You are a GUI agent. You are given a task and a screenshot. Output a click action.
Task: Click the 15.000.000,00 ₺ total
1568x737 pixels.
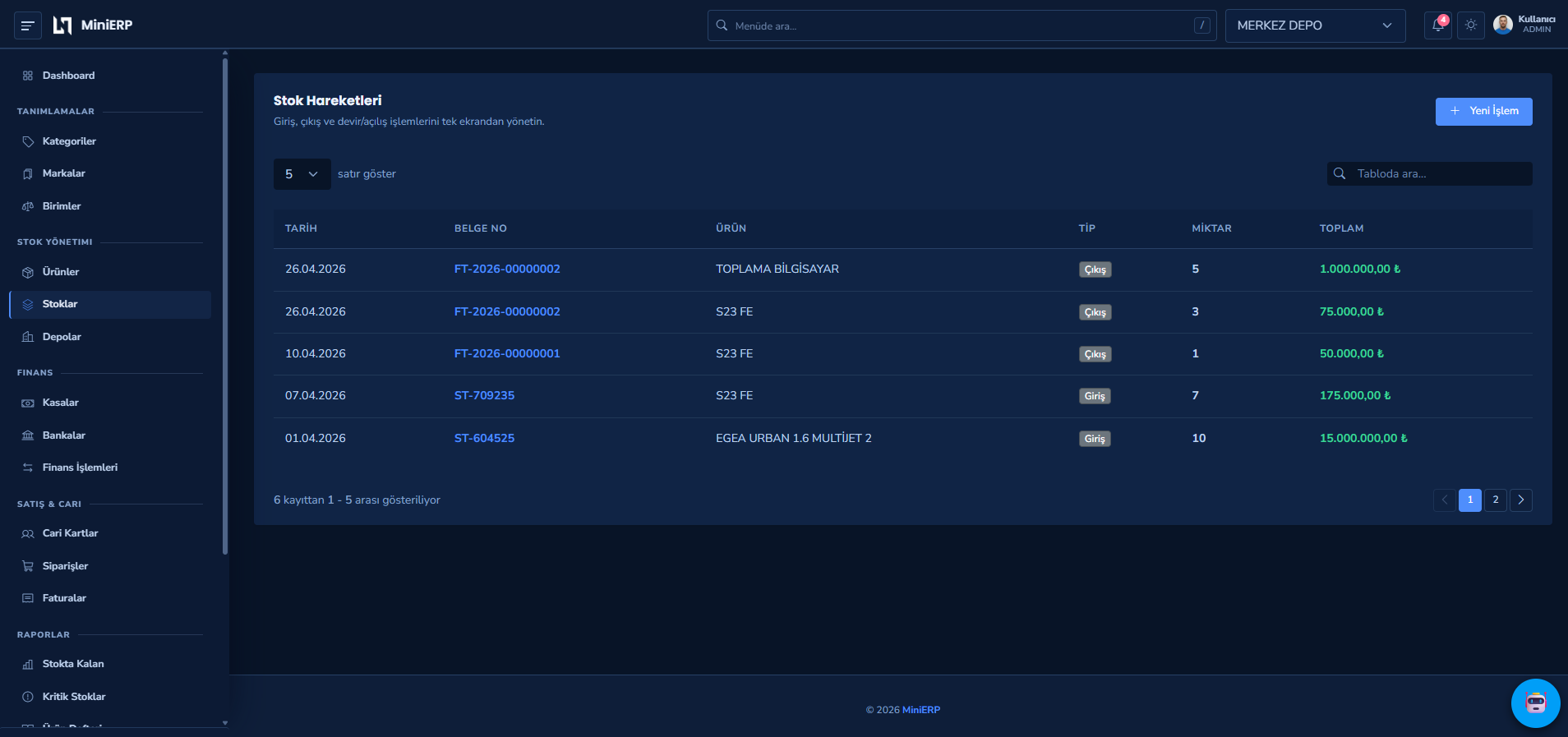point(1363,439)
